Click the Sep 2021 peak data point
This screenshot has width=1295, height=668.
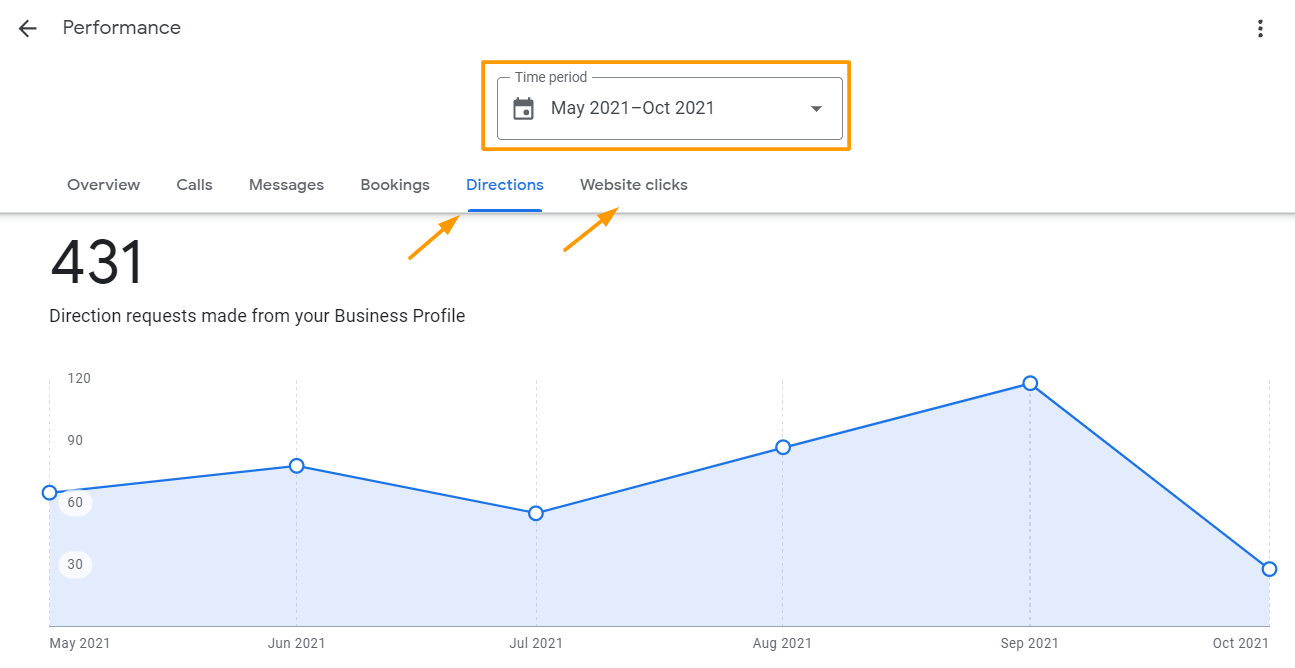tap(1029, 383)
